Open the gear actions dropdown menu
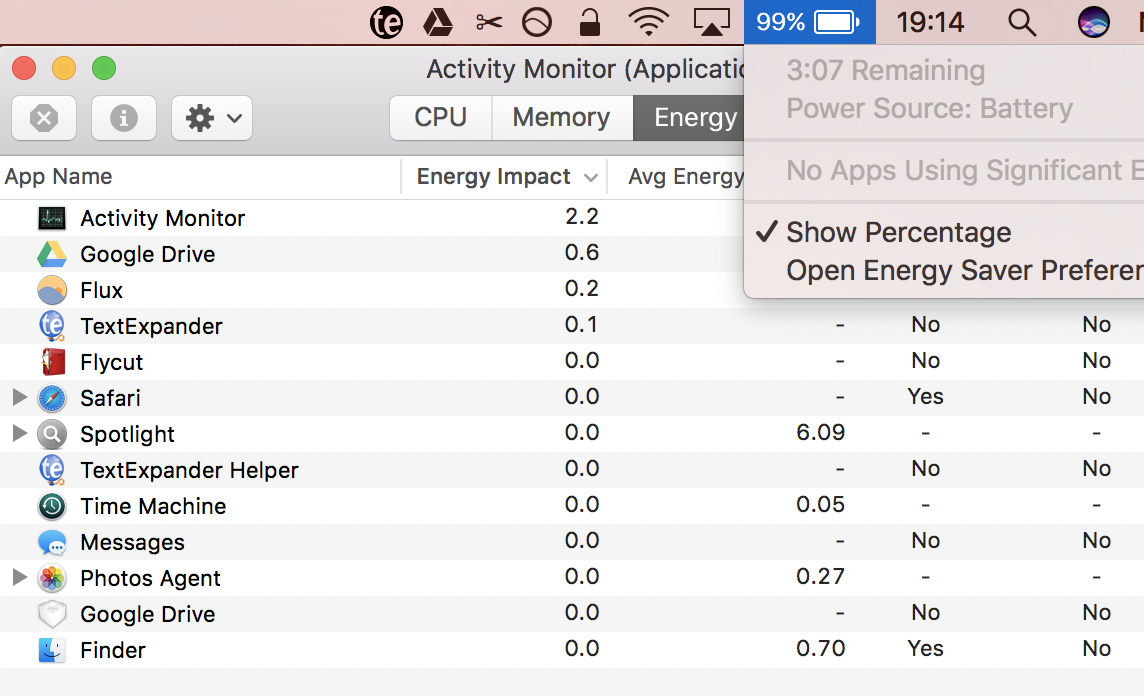This screenshot has height=696, width=1144. tap(212, 118)
